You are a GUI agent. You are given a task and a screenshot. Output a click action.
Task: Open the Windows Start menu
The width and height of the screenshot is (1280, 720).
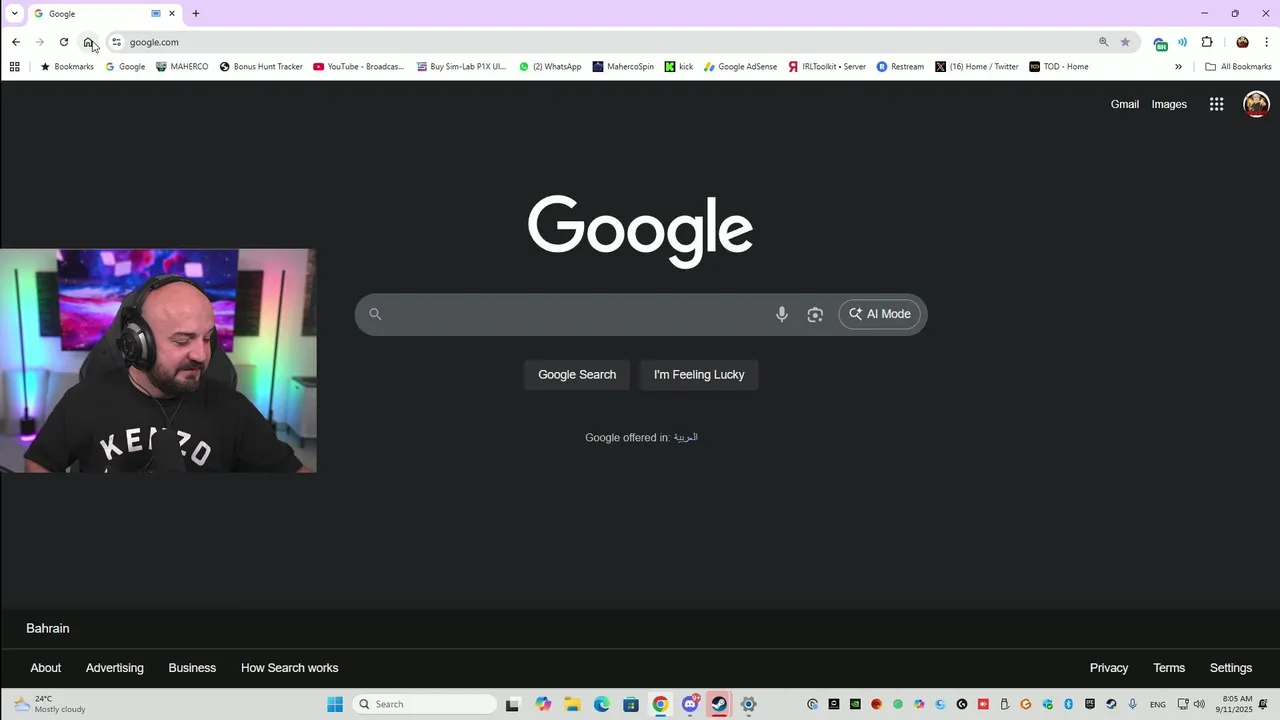[335, 704]
